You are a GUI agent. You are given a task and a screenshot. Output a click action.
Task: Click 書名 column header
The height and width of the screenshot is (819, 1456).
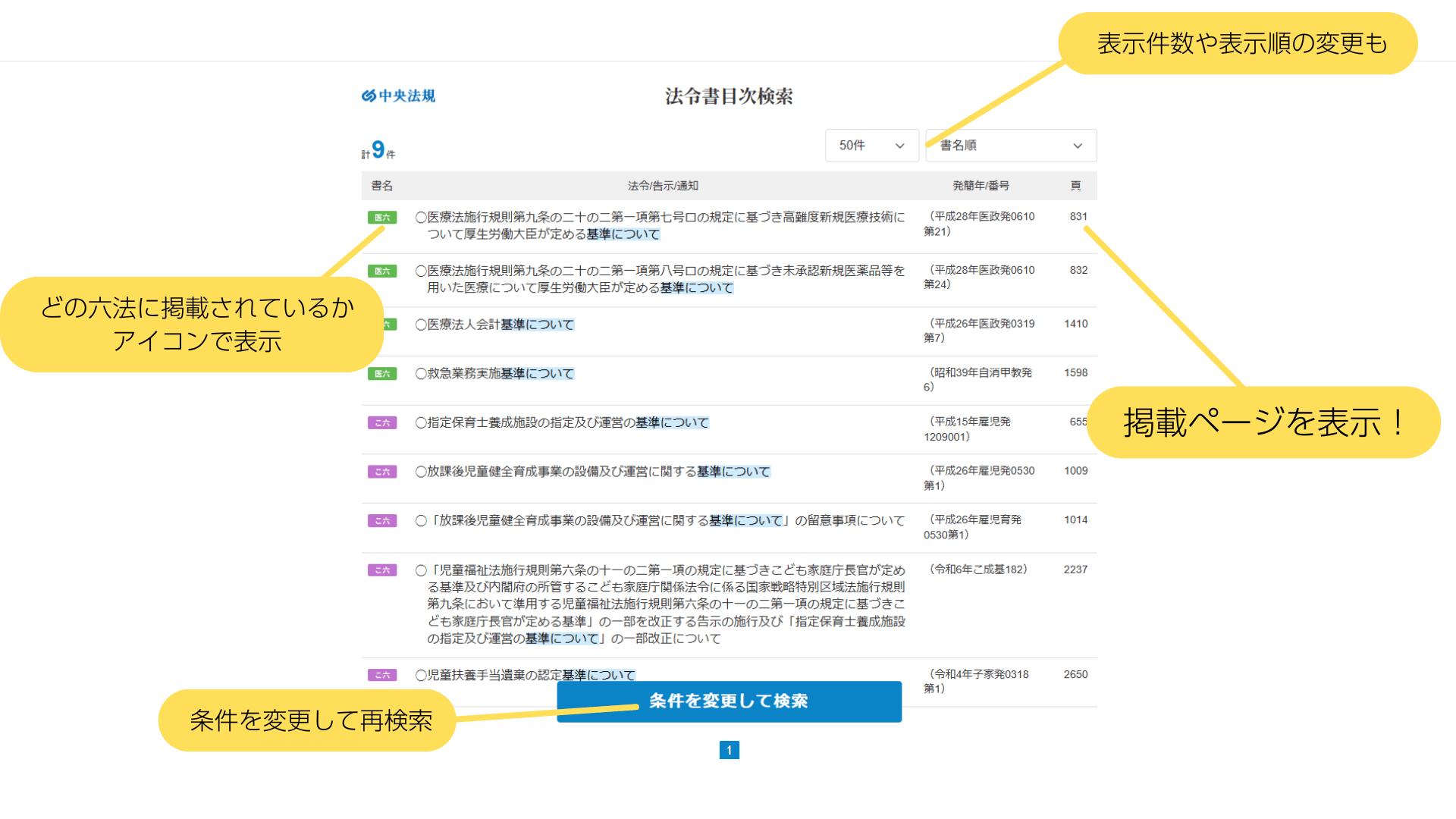pyautogui.click(x=382, y=186)
